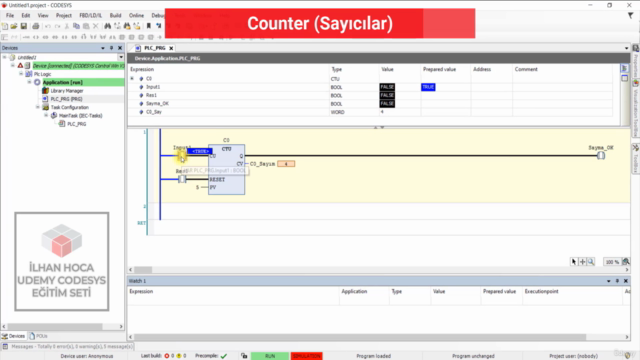Image resolution: width=640 pixels, height=360 pixels.
Task: Collapse the MainTask tree node
Action: (x=46, y=116)
